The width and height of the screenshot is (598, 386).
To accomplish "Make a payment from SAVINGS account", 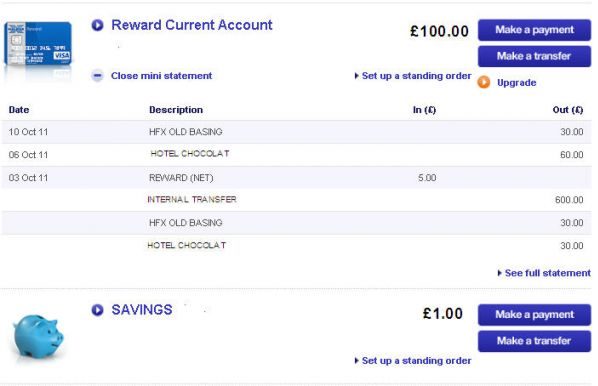I will tap(534, 315).
